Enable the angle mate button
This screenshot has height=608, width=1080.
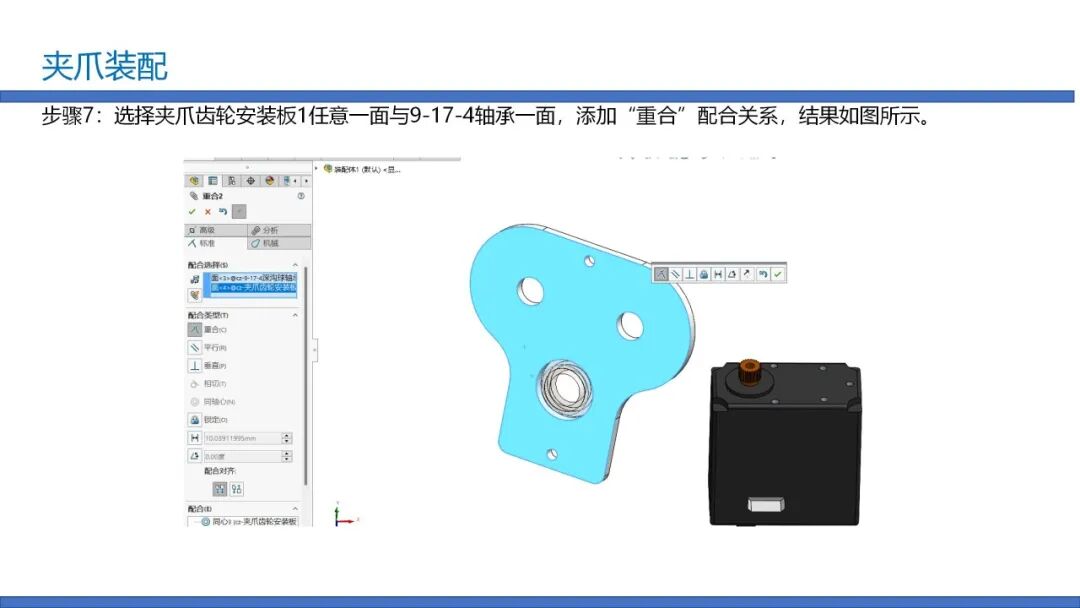(x=195, y=456)
